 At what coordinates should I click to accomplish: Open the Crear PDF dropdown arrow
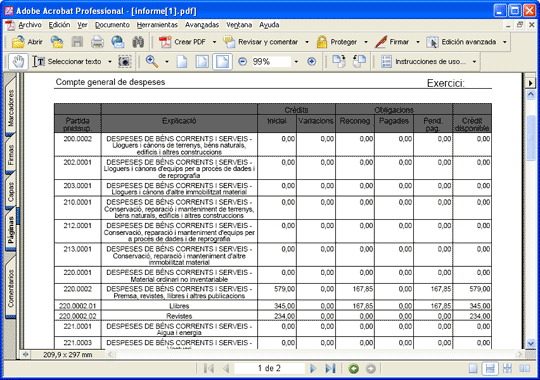[x=214, y=42]
